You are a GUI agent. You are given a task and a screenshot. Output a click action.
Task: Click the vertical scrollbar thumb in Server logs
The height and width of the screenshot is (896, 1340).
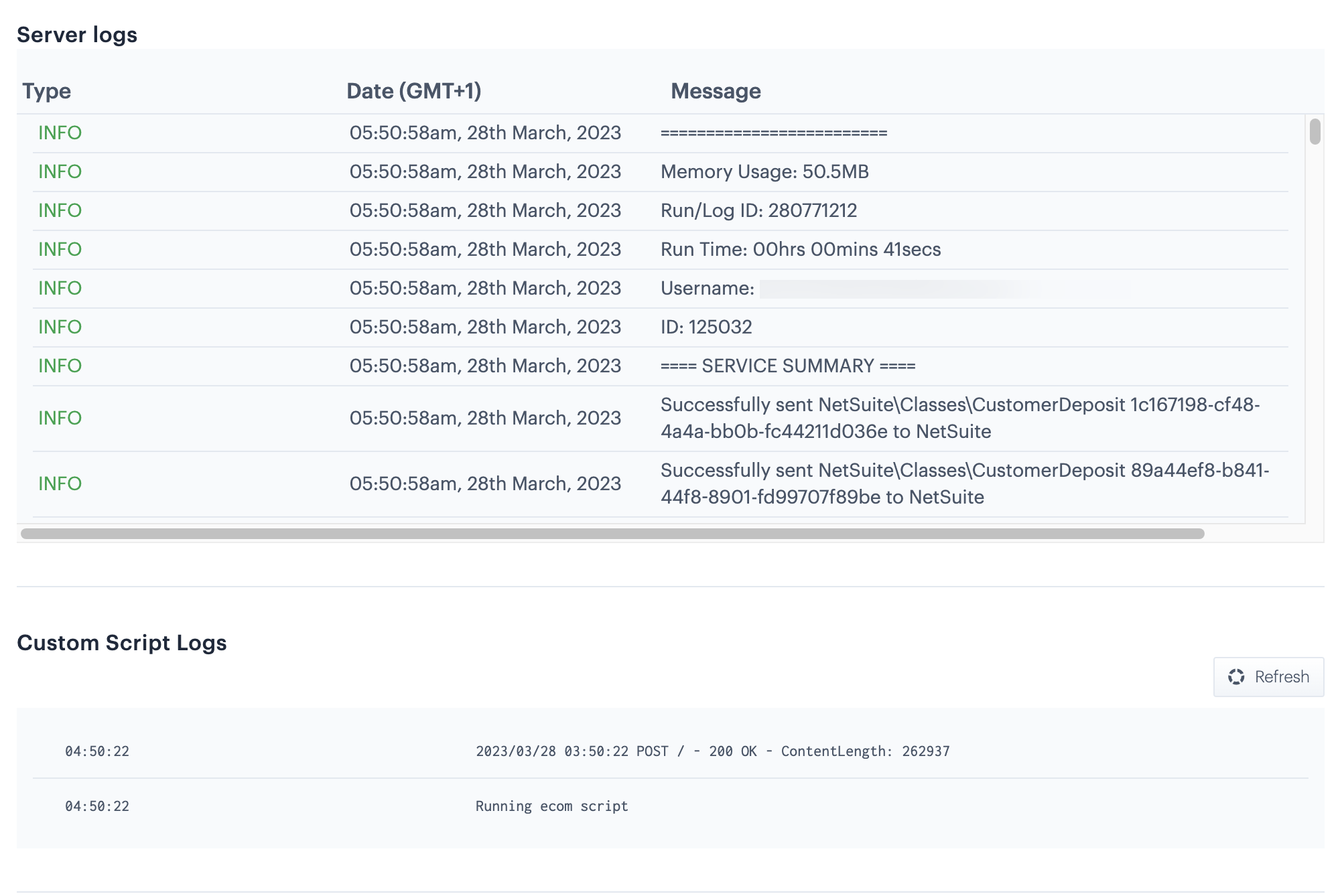[x=1315, y=131]
